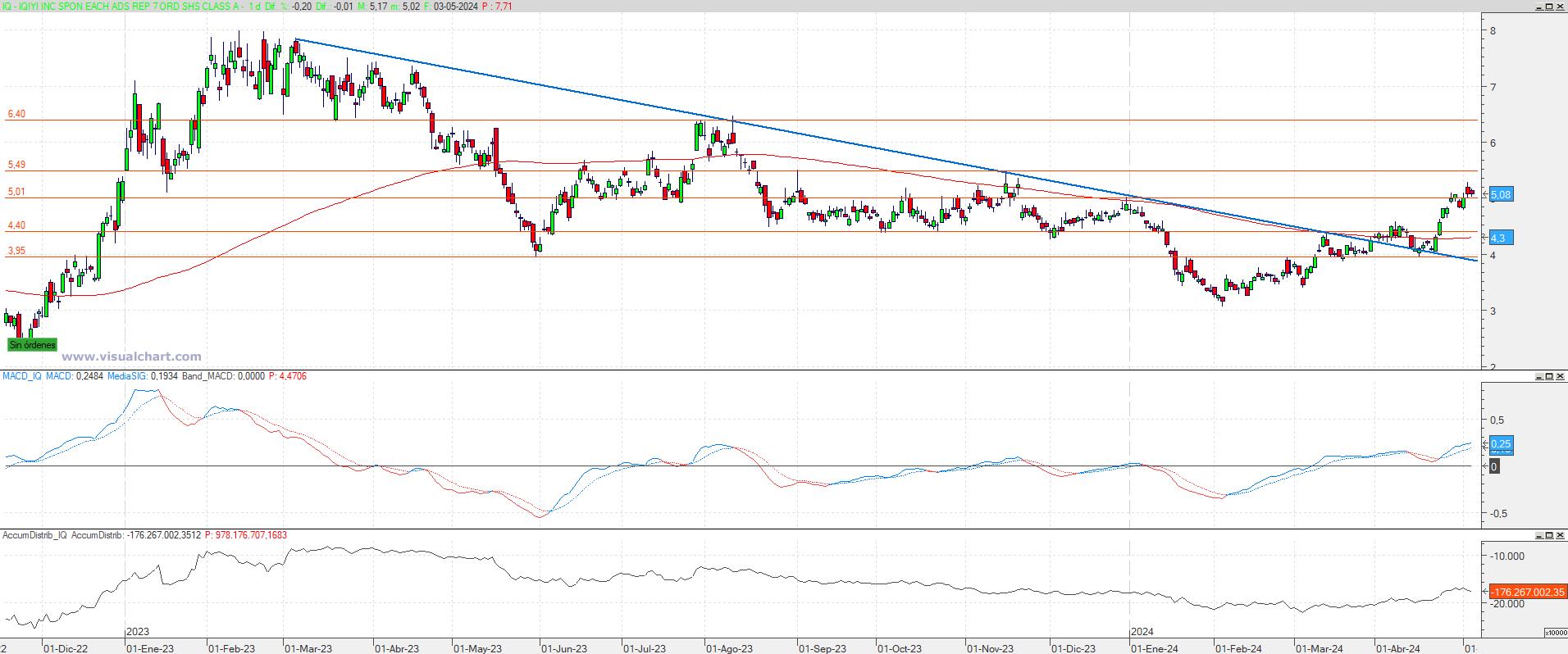Screen dimensions: 1568x654
Task: Click the MACD_IQ indicator title
Action: (x=22, y=376)
